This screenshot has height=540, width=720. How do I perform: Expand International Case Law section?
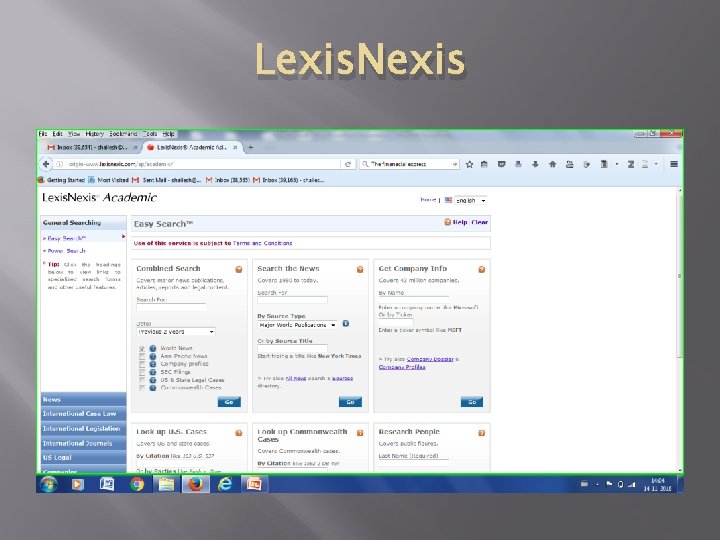click(84, 414)
